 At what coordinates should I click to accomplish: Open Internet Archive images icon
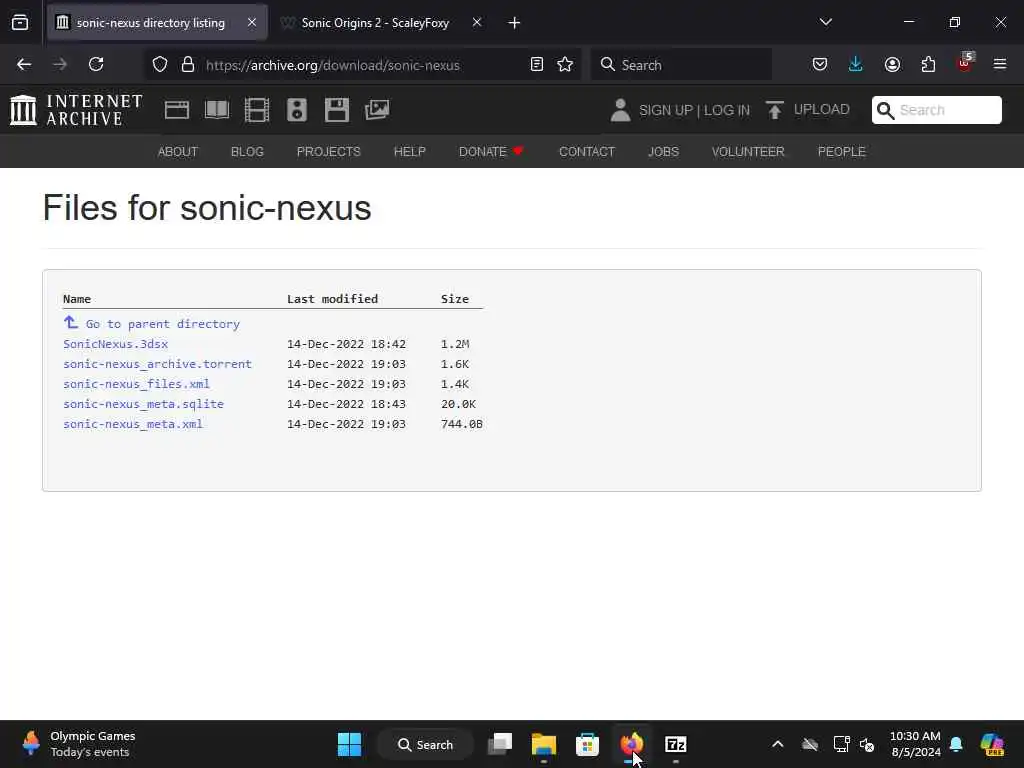pos(377,110)
